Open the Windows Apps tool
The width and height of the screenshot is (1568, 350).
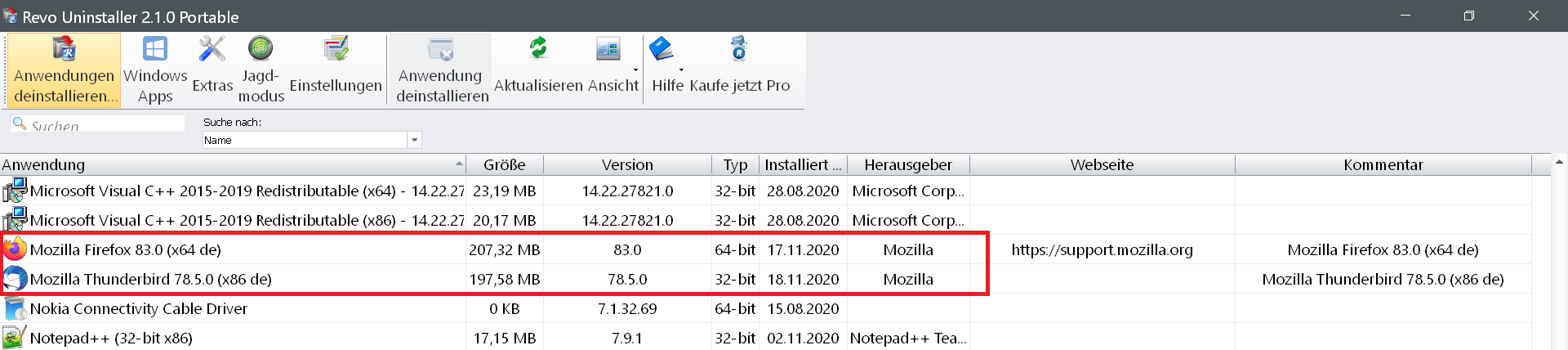(x=155, y=70)
